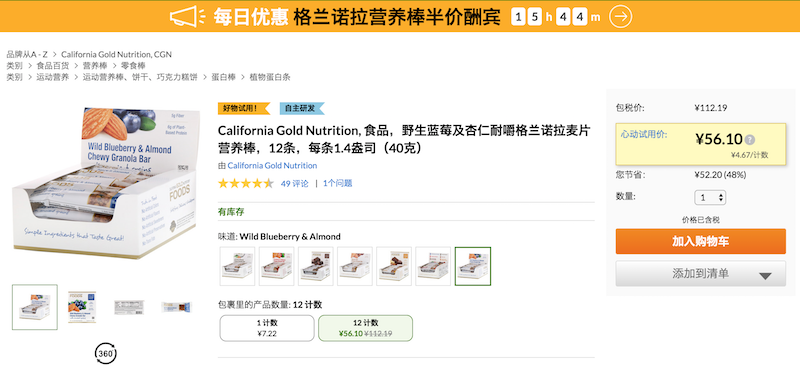
Task: View the nutrition label thumbnail image
Action: pyautogui.click(x=129, y=307)
